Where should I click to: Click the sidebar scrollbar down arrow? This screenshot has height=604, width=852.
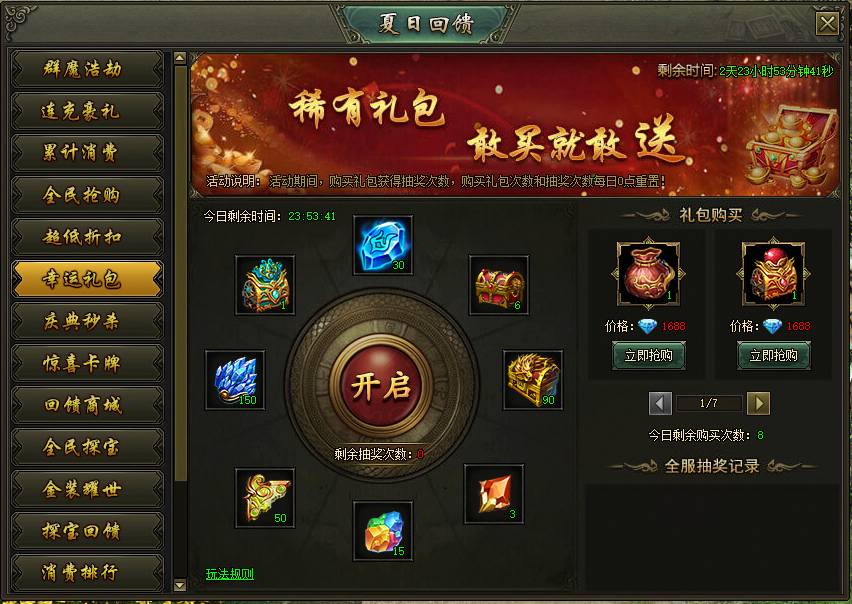click(x=180, y=585)
